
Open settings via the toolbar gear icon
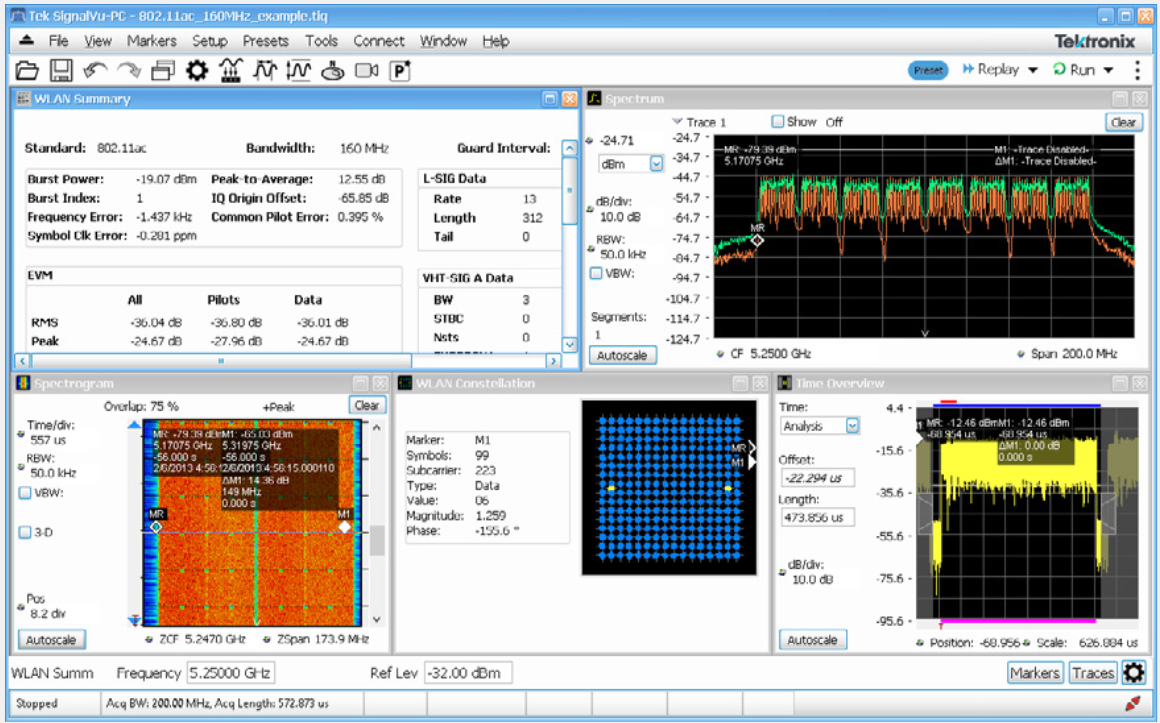tap(197, 70)
